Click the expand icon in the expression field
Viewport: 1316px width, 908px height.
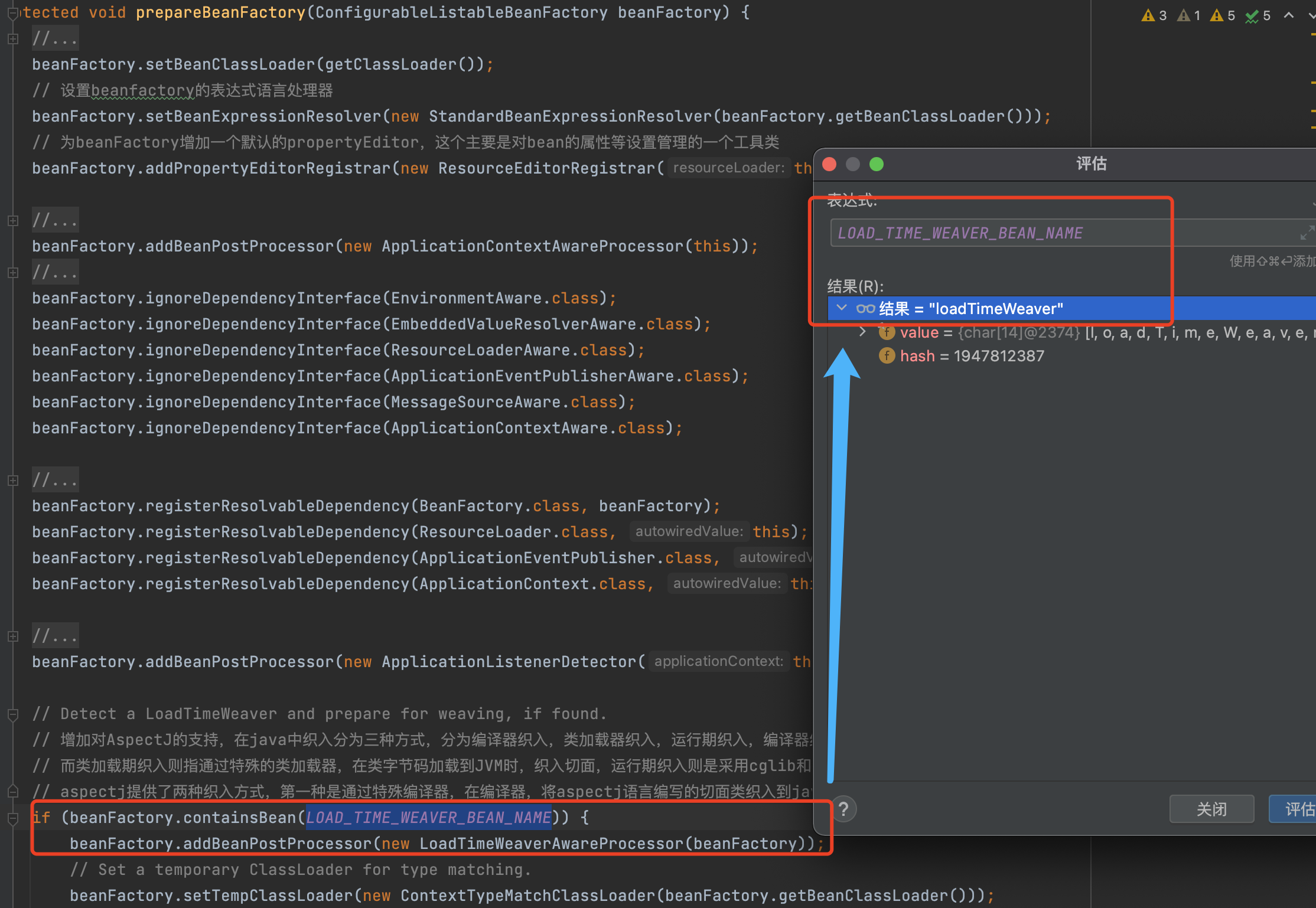(x=1307, y=233)
